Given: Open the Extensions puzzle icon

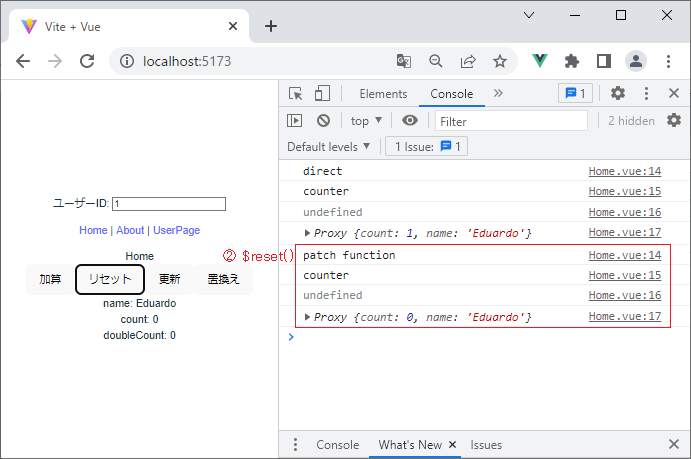Looking at the screenshot, I should [572, 61].
